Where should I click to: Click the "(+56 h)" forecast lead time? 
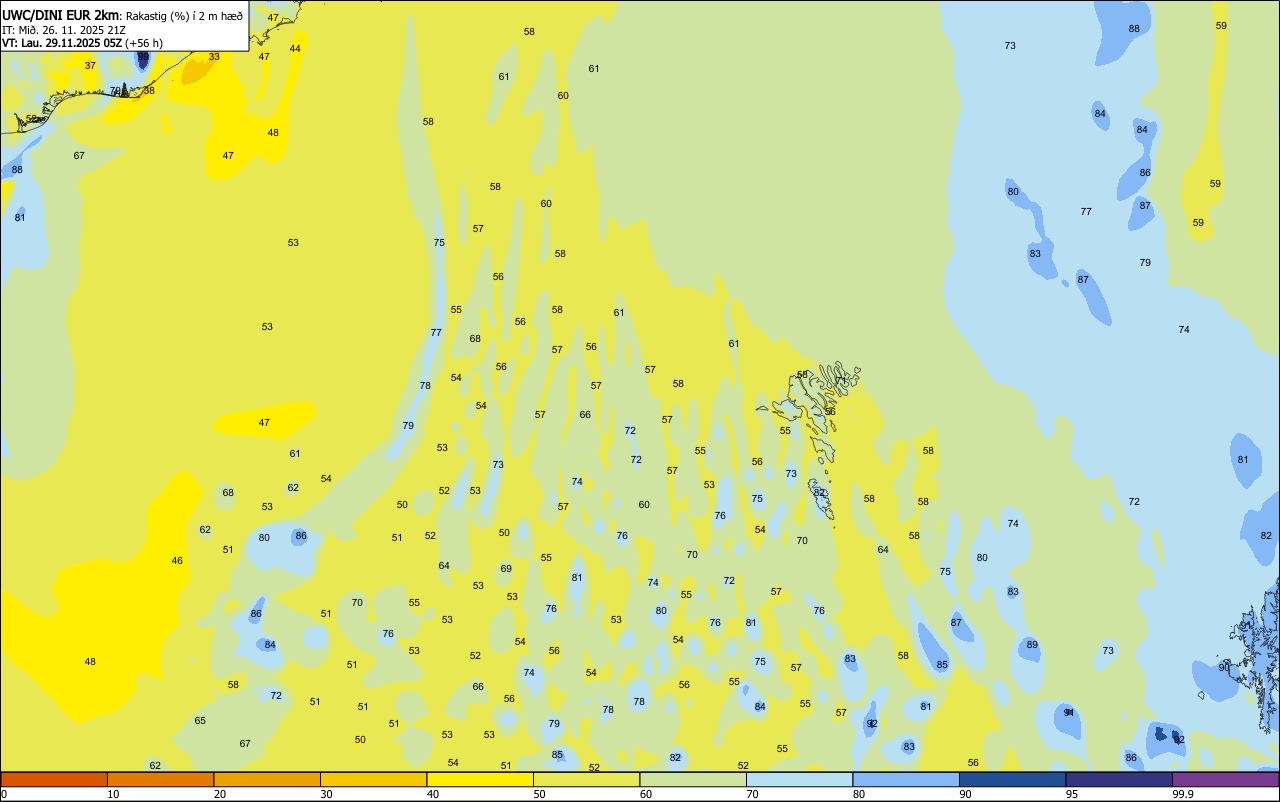pyautogui.click(x=144, y=43)
